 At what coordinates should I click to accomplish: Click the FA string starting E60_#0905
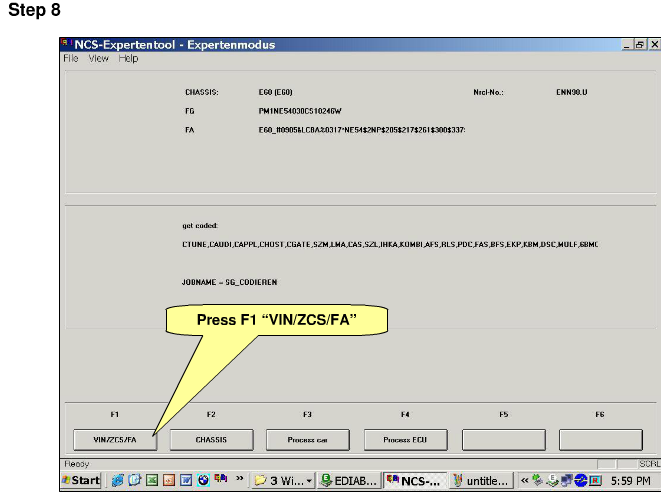(x=362, y=130)
